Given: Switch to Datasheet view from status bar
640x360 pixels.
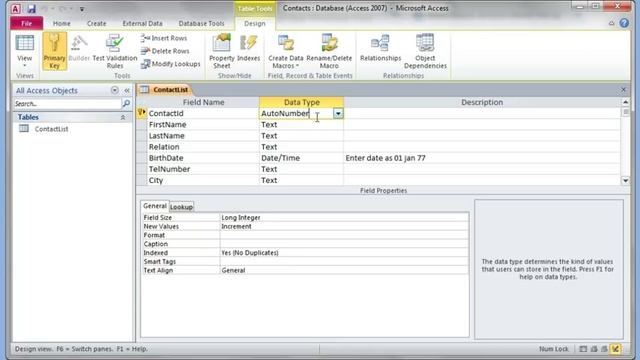Looking at the screenshot, I should 583,349.
